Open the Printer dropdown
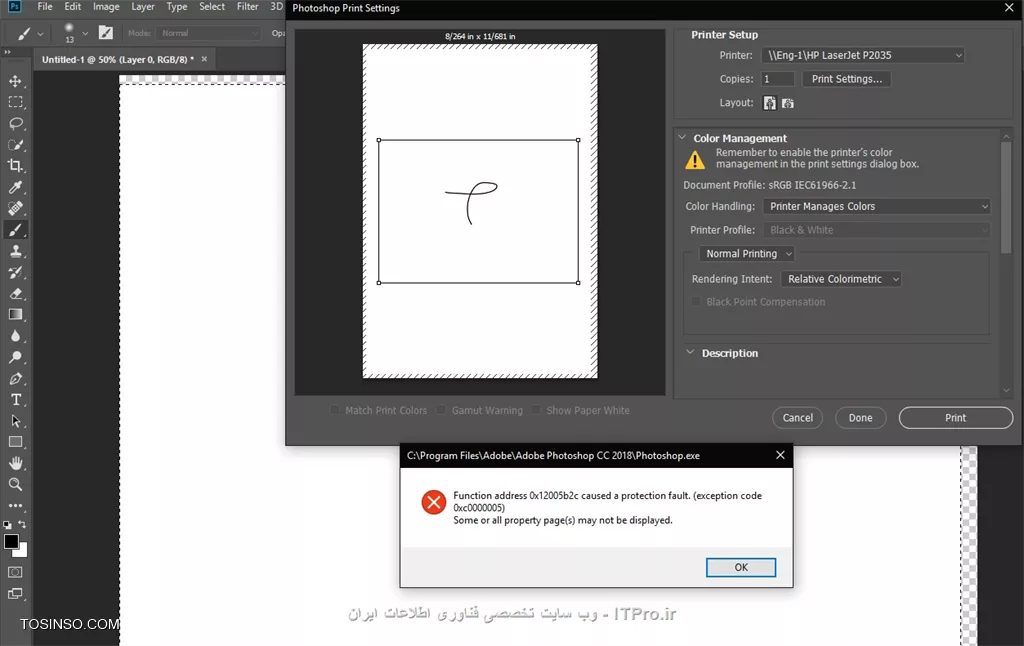This screenshot has height=646, width=1024. click(x=863, y=56)
